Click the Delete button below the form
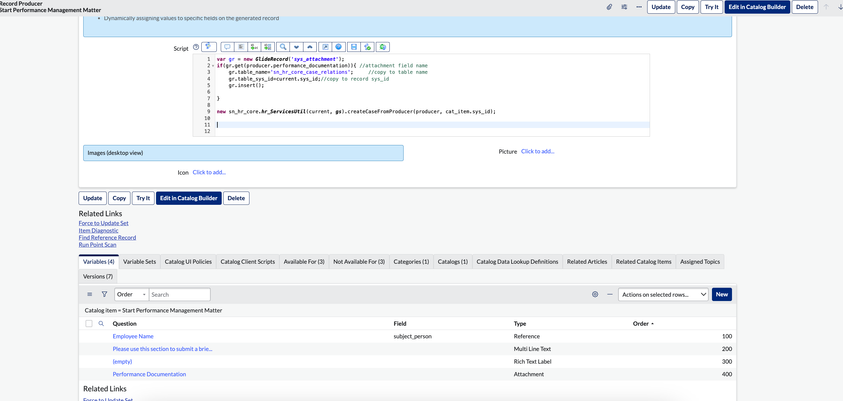 (236, 198)
